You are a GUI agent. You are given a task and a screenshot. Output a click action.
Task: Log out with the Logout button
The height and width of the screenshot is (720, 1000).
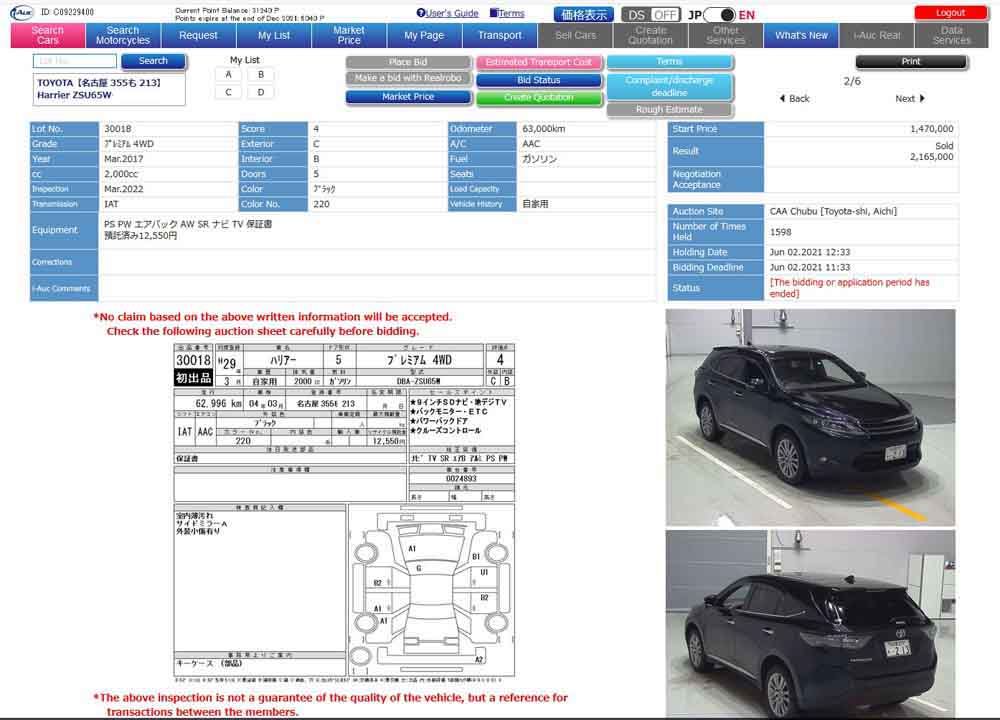tap(950, 13)
